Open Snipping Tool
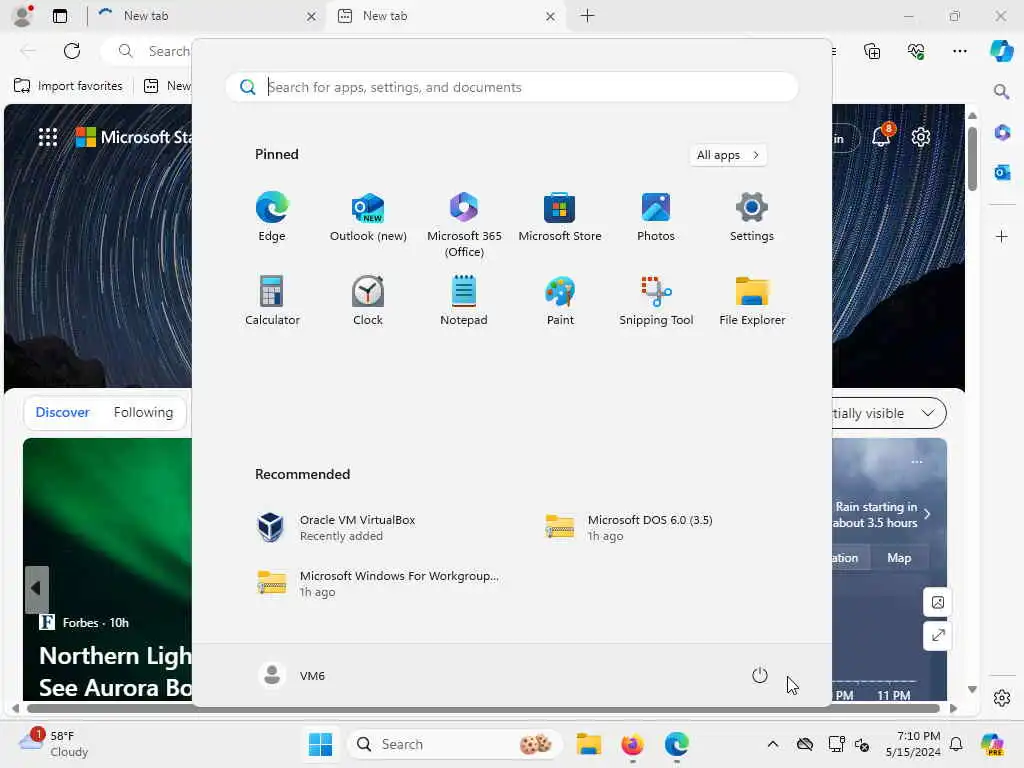The width and height of the screenshot is (1024, 768). [x=656, y=300]
